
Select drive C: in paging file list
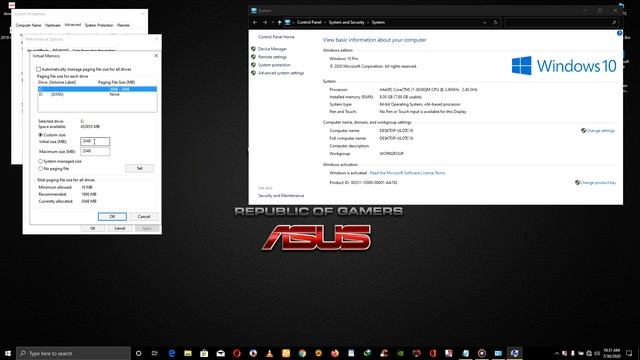pos(97,89)
